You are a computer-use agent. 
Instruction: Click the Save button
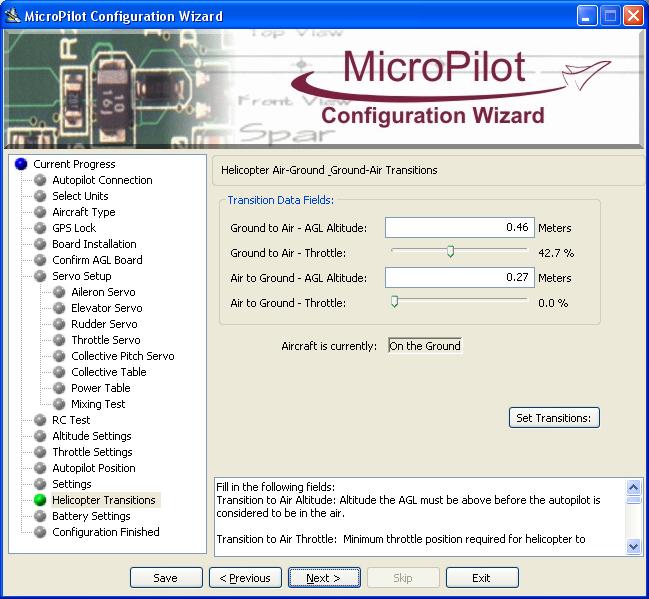click(x=166, y=578)
